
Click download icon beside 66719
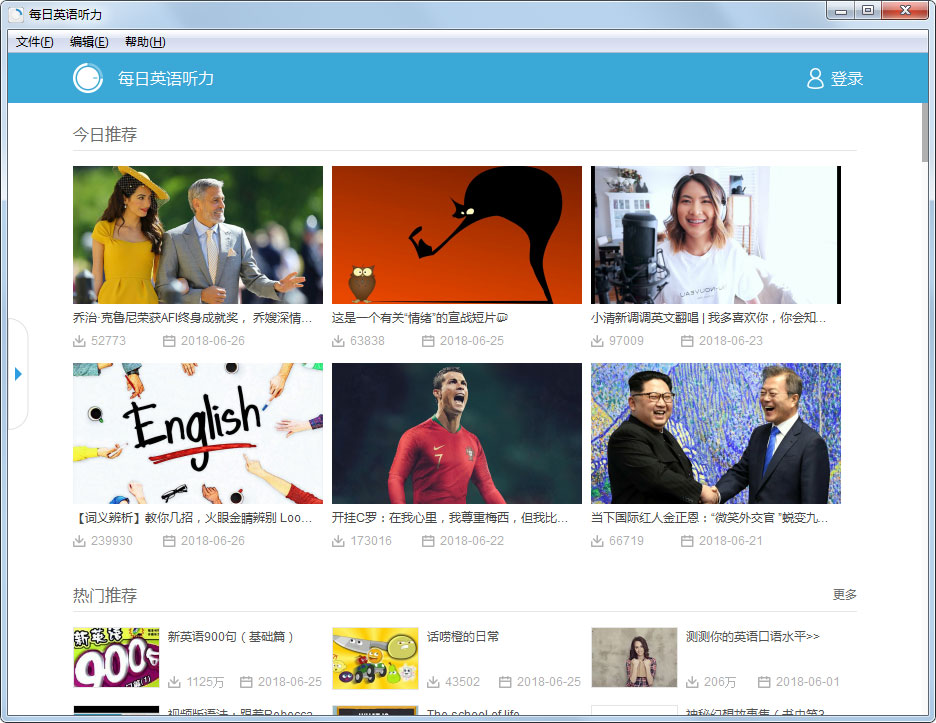[x=597, y=541]
